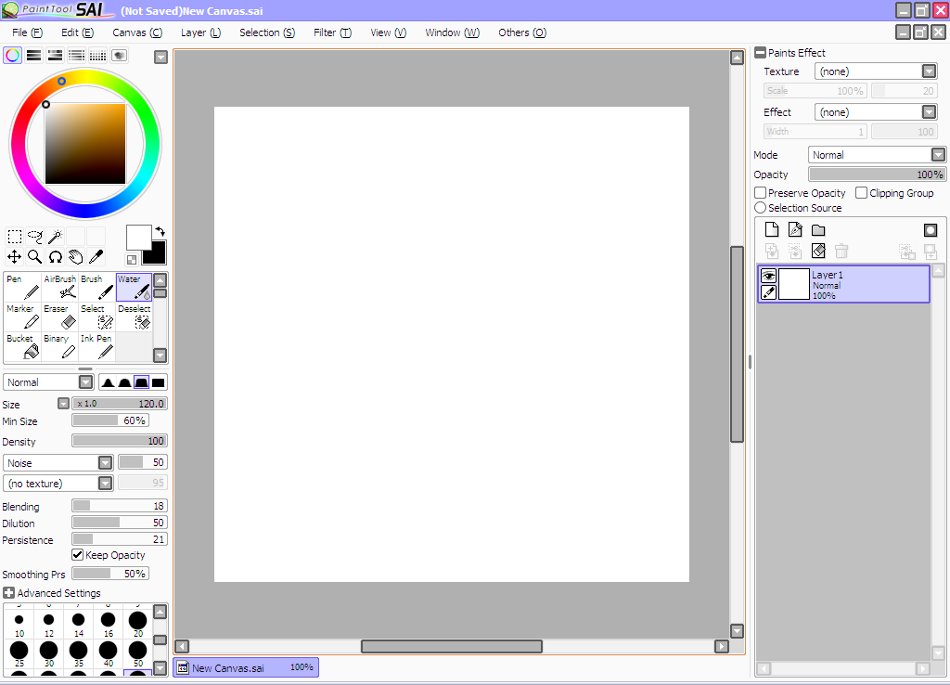
Task: Click the horizontal canvas scrollbar
Action: (450, 646)
